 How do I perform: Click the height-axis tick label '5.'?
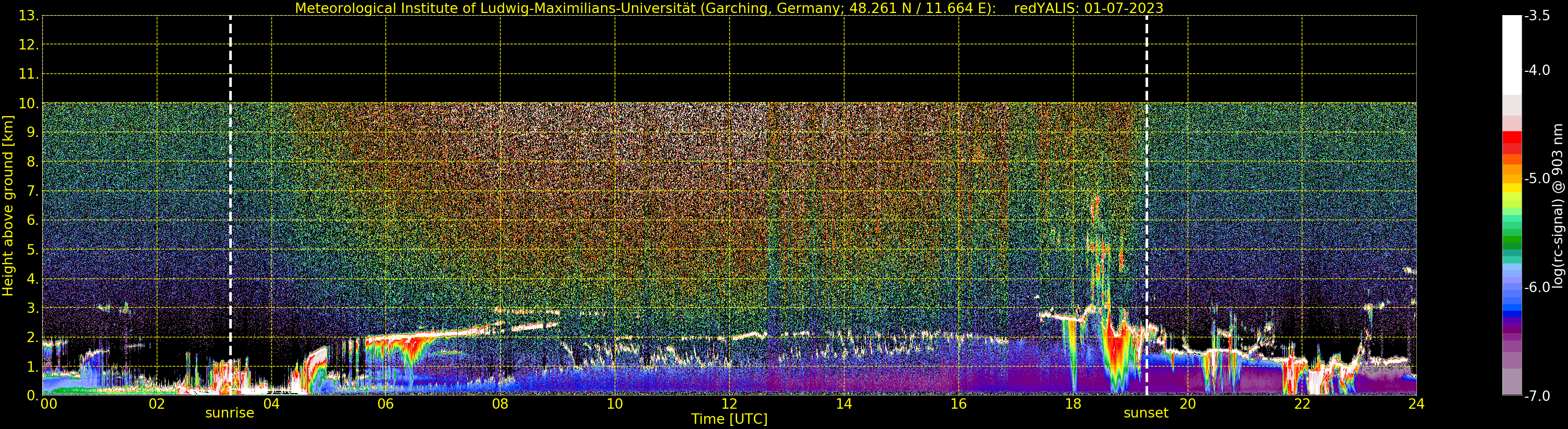point(33,249)
